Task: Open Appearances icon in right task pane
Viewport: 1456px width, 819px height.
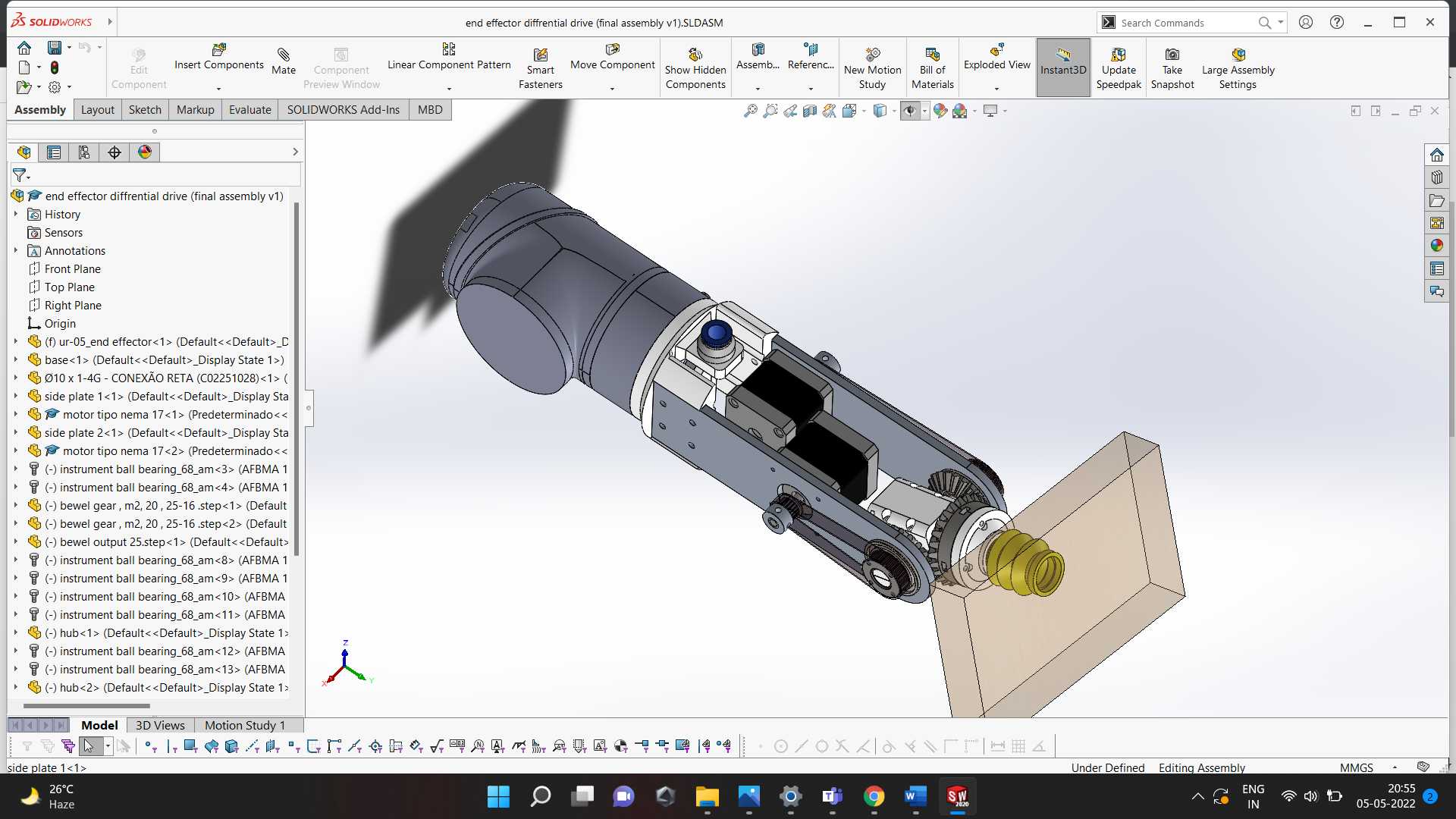Action: coord(1436,245)
